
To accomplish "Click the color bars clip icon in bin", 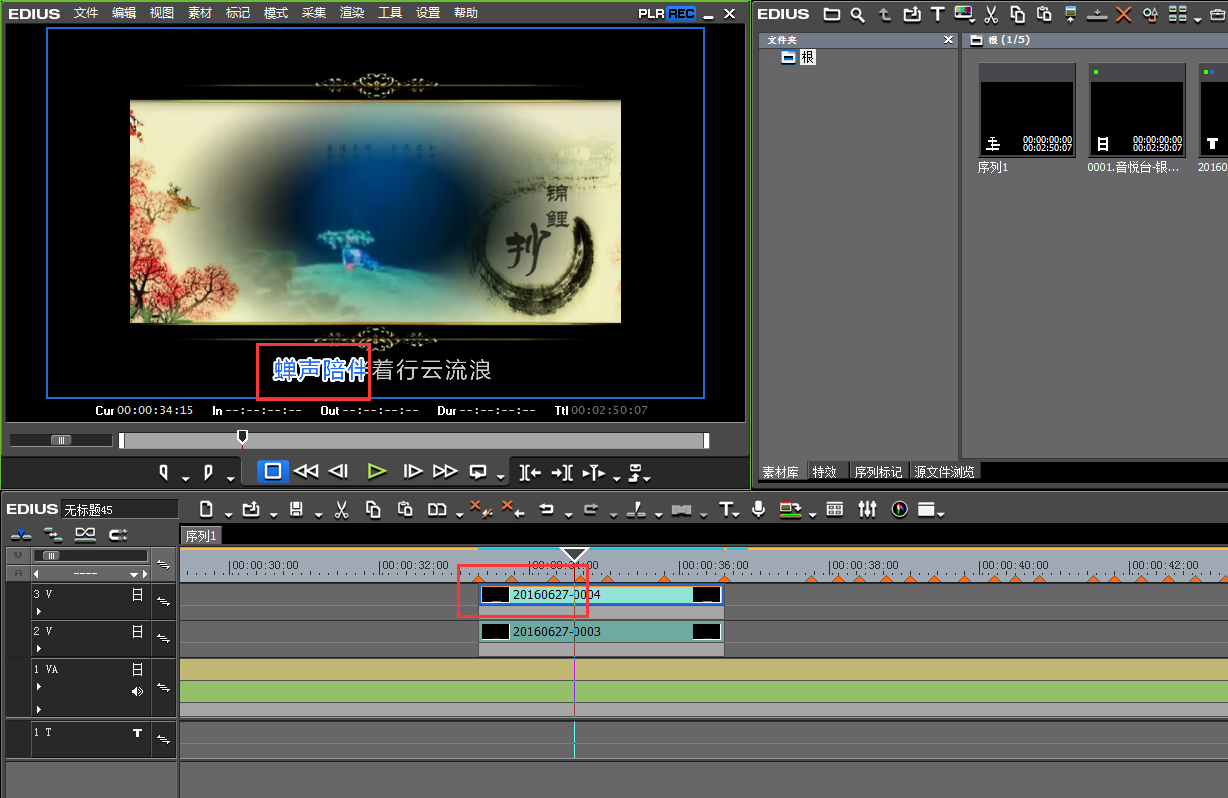I will tap(964, 14).
